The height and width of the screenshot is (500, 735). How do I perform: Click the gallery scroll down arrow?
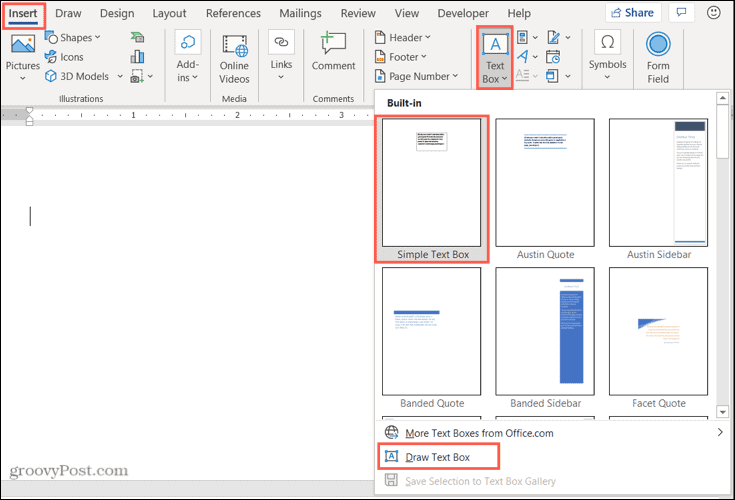(722, 412)
